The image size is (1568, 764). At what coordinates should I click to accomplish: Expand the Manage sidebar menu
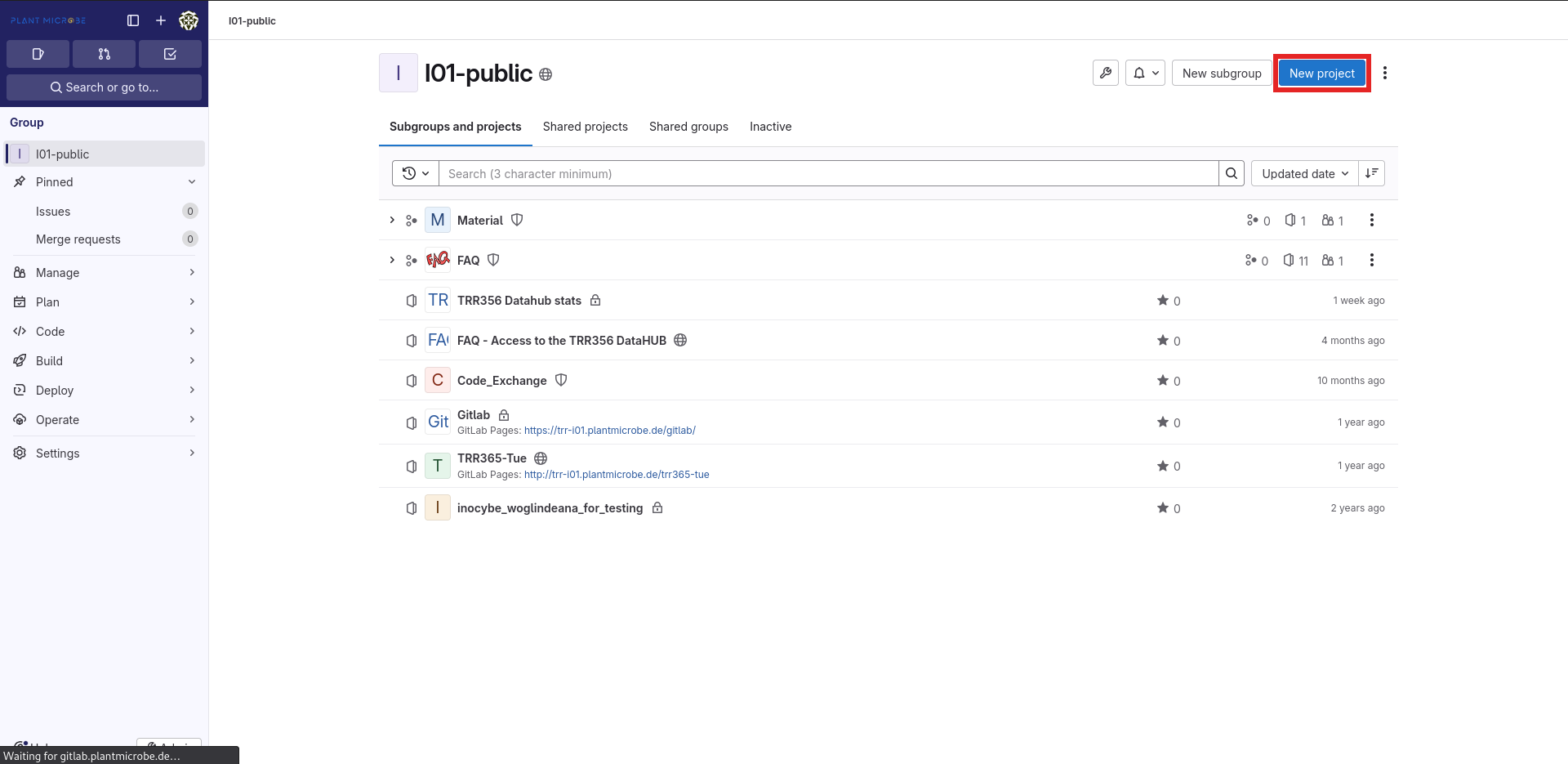(x=104, y=272)
